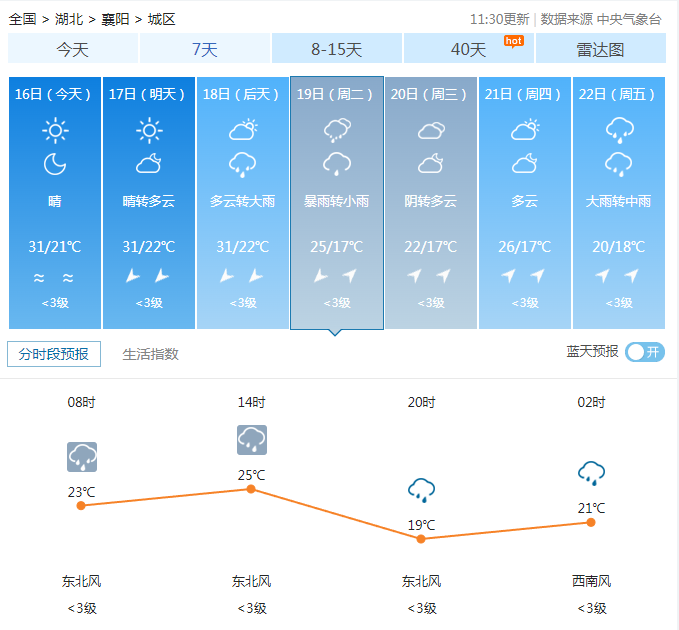Open the 中央气象台 data source link

(630, 19)
